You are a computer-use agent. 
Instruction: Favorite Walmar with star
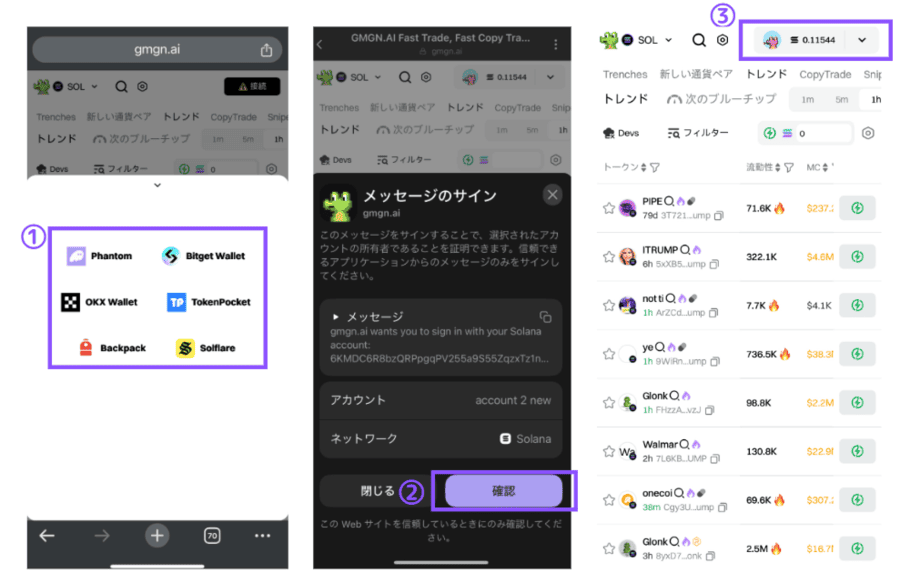608,451
